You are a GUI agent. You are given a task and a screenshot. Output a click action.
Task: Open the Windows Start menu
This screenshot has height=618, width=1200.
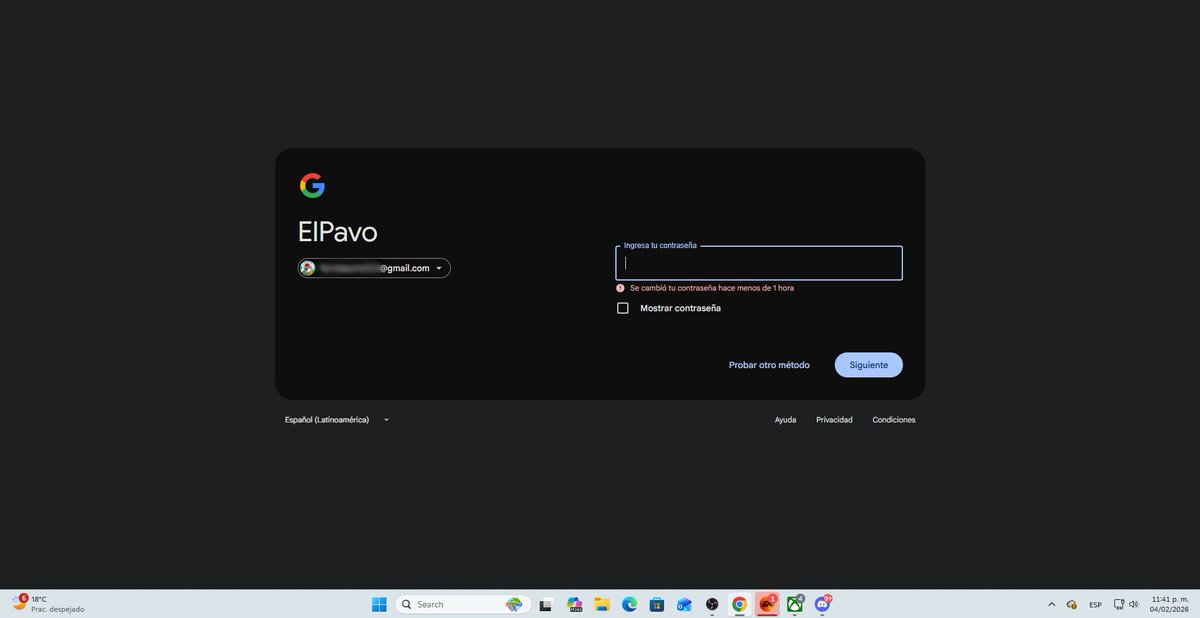pos(378,604)
